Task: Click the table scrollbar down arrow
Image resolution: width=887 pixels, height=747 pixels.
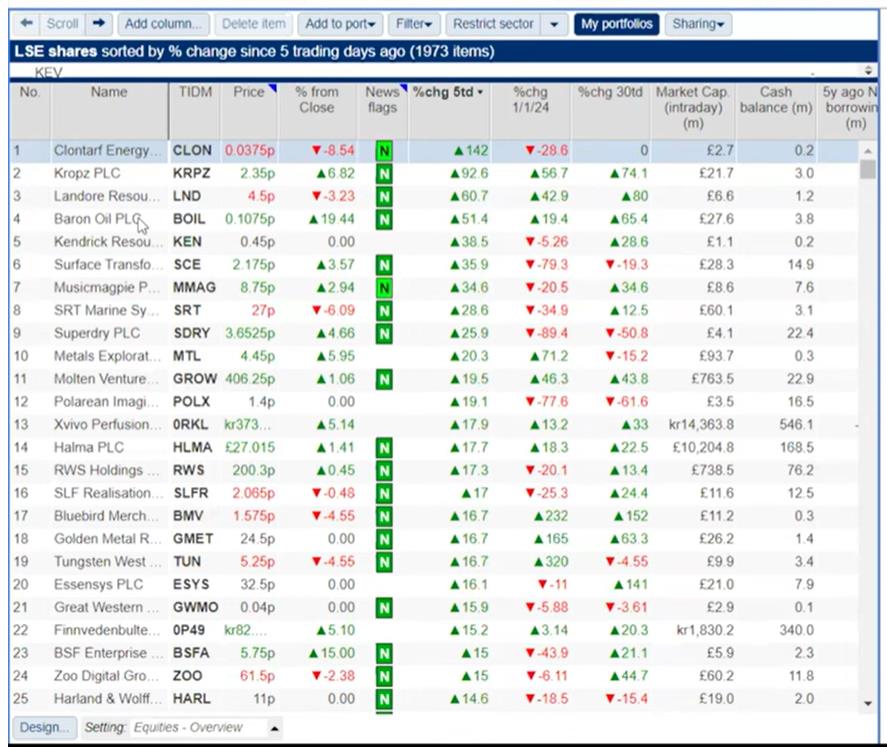Action: [x=868, y=703]
